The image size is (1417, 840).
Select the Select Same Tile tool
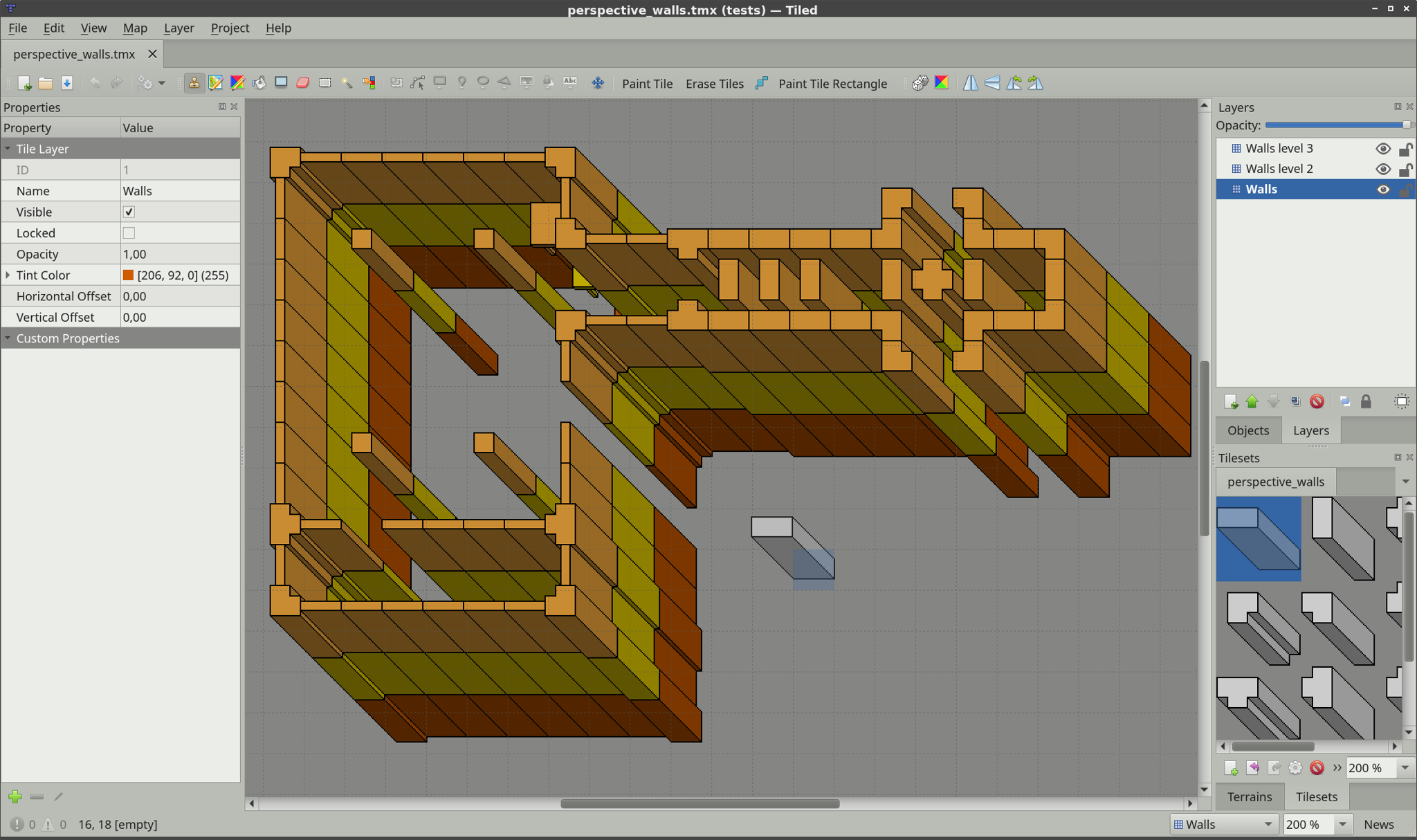pos(369,83)
